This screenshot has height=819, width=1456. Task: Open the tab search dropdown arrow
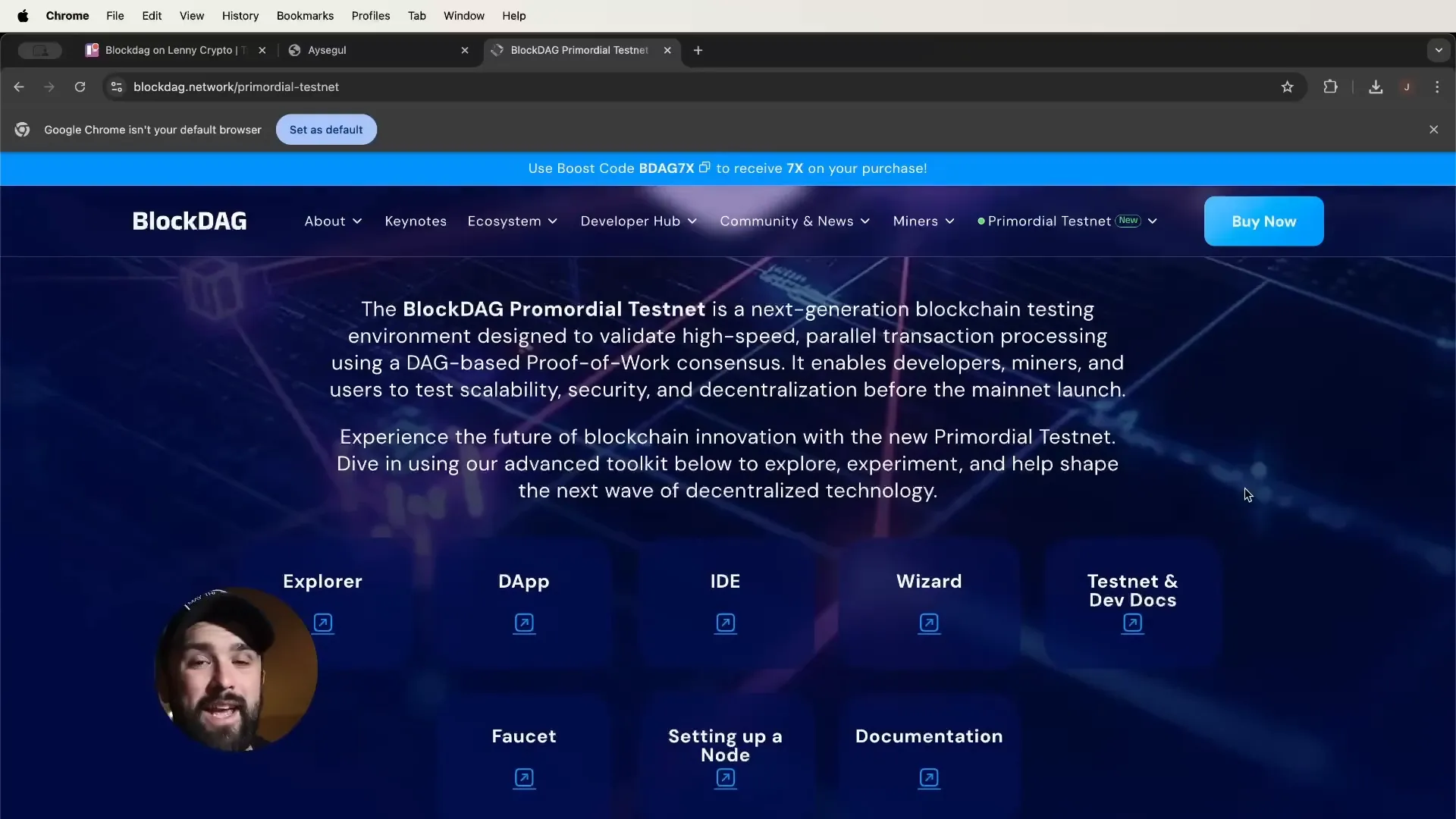pyautogui.click(x=1439, y=50)
